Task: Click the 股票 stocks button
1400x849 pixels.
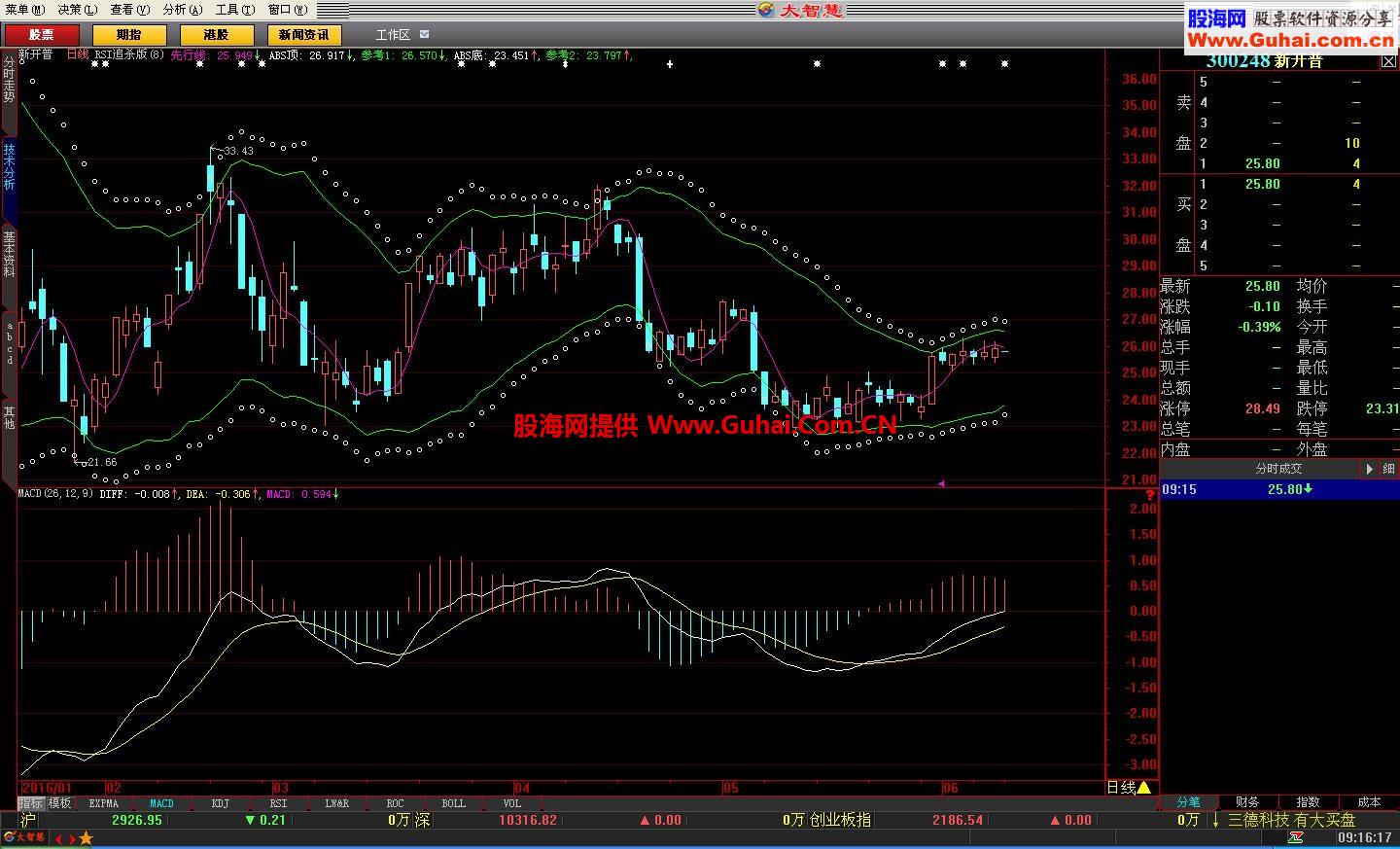Action: tap(41, 35)
